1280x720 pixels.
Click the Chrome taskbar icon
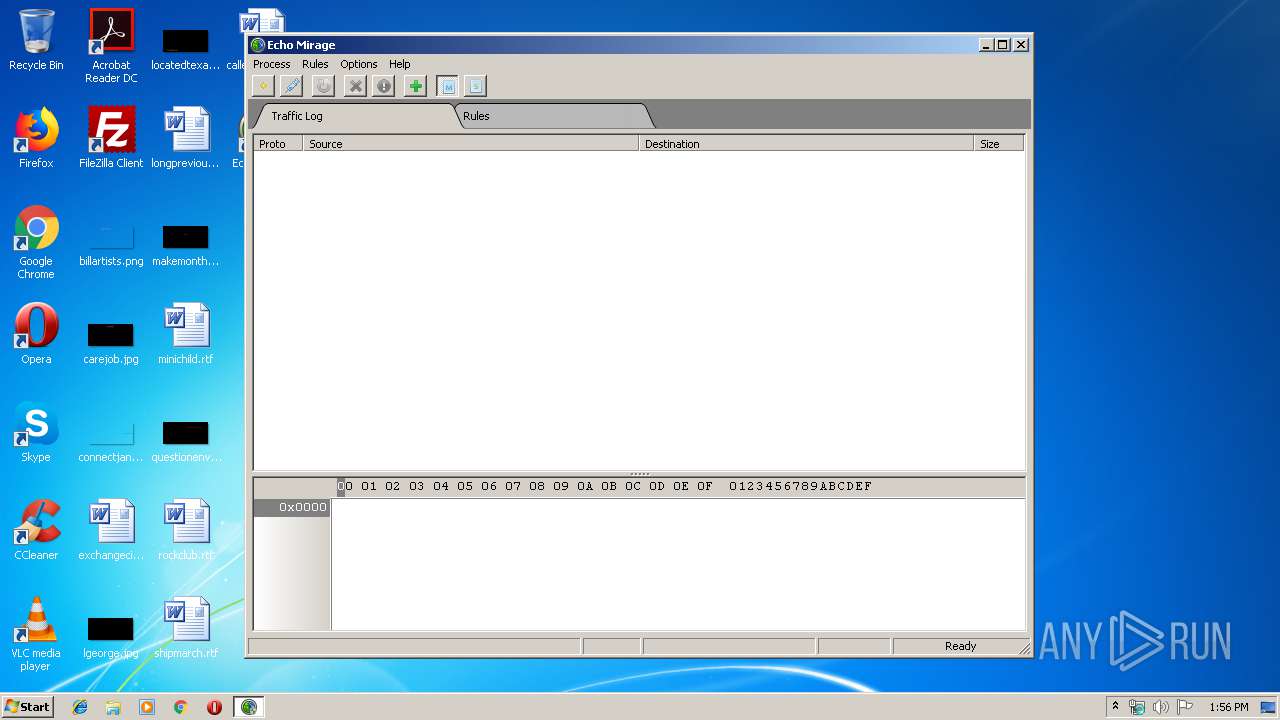point(180,707)
